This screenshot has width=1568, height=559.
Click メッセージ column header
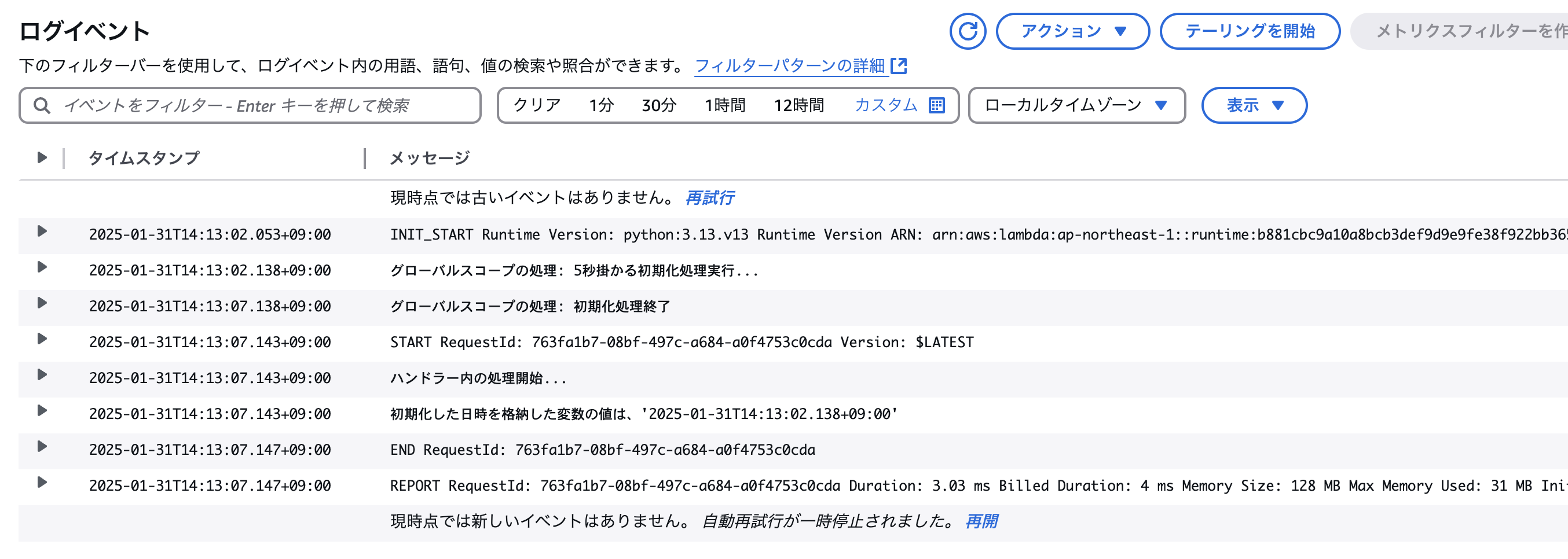(x=430, y=158)
